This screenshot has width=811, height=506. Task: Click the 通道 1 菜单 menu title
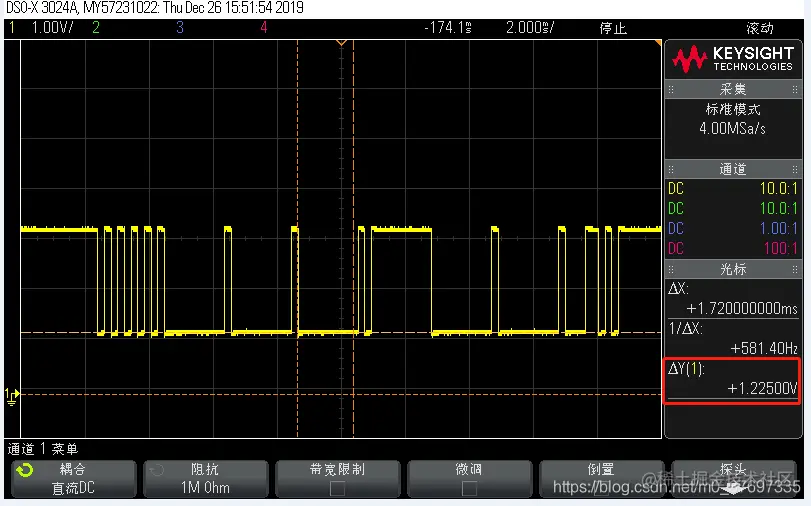(x=42, y=449)
